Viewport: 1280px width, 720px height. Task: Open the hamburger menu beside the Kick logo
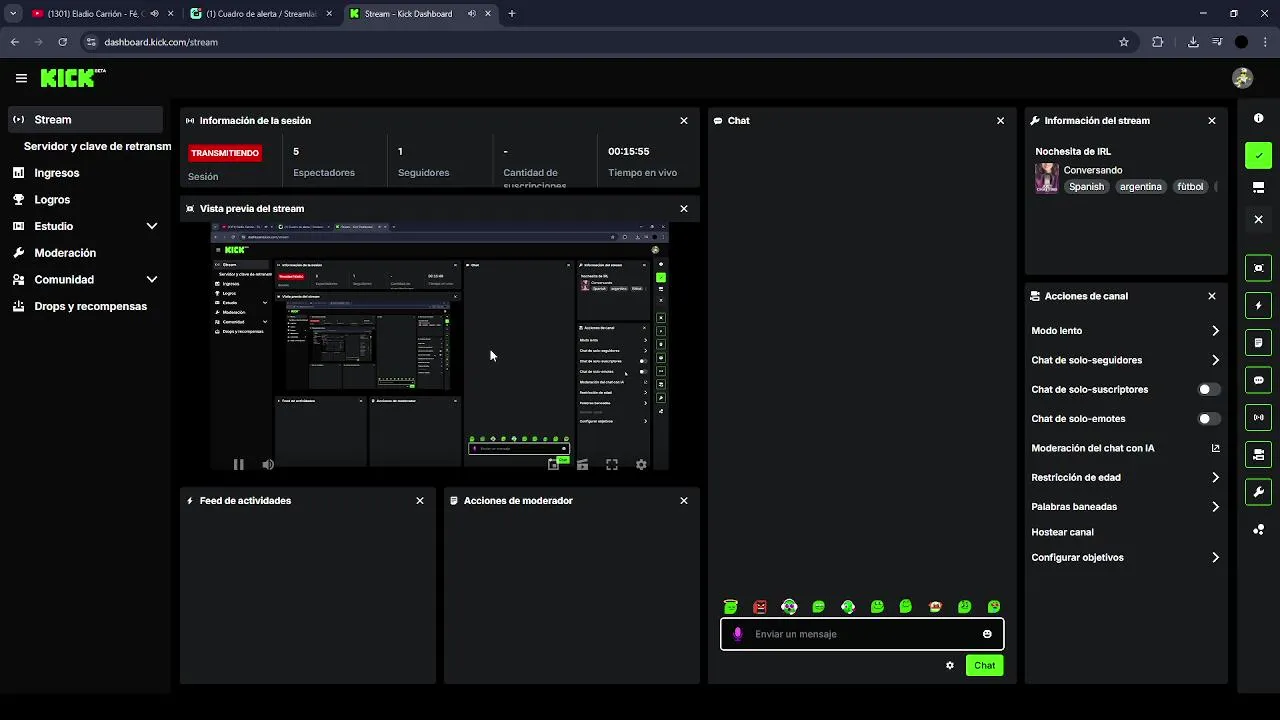pos(21,78)
